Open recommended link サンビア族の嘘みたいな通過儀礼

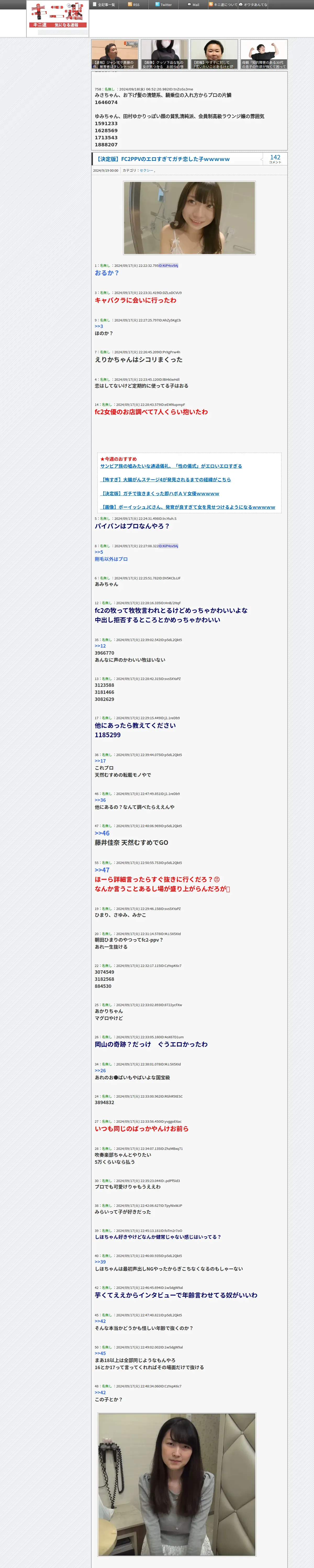click(171, 466)
